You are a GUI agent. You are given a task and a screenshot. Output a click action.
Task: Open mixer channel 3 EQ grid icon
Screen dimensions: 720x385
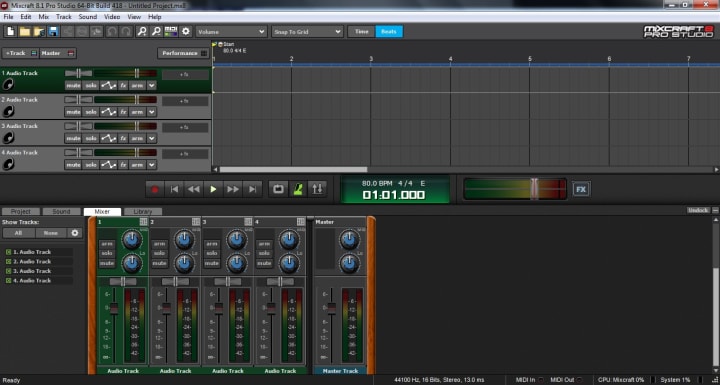tap(248, 222)
